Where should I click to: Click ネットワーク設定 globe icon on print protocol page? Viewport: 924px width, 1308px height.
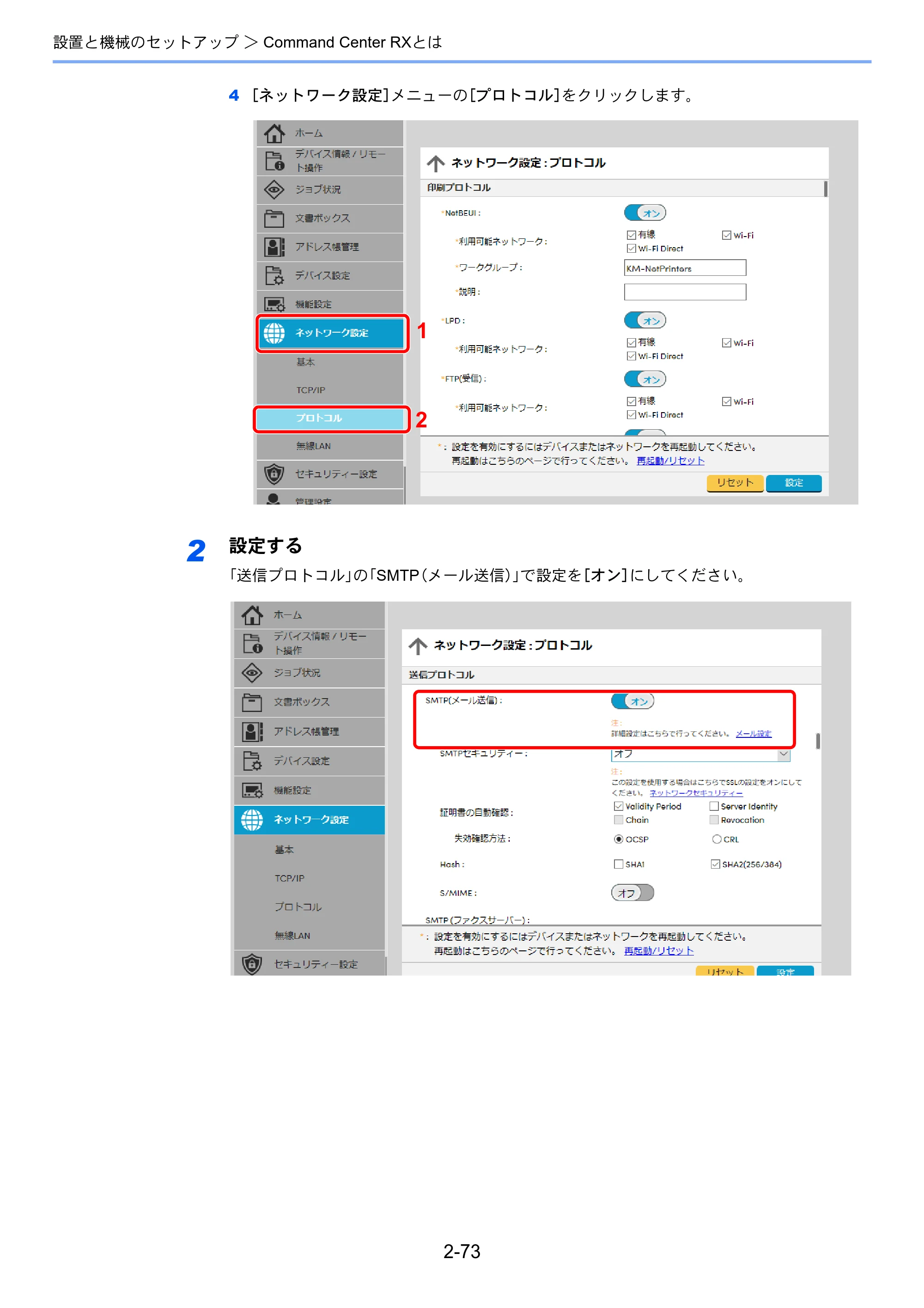click(x=274, y=333)
